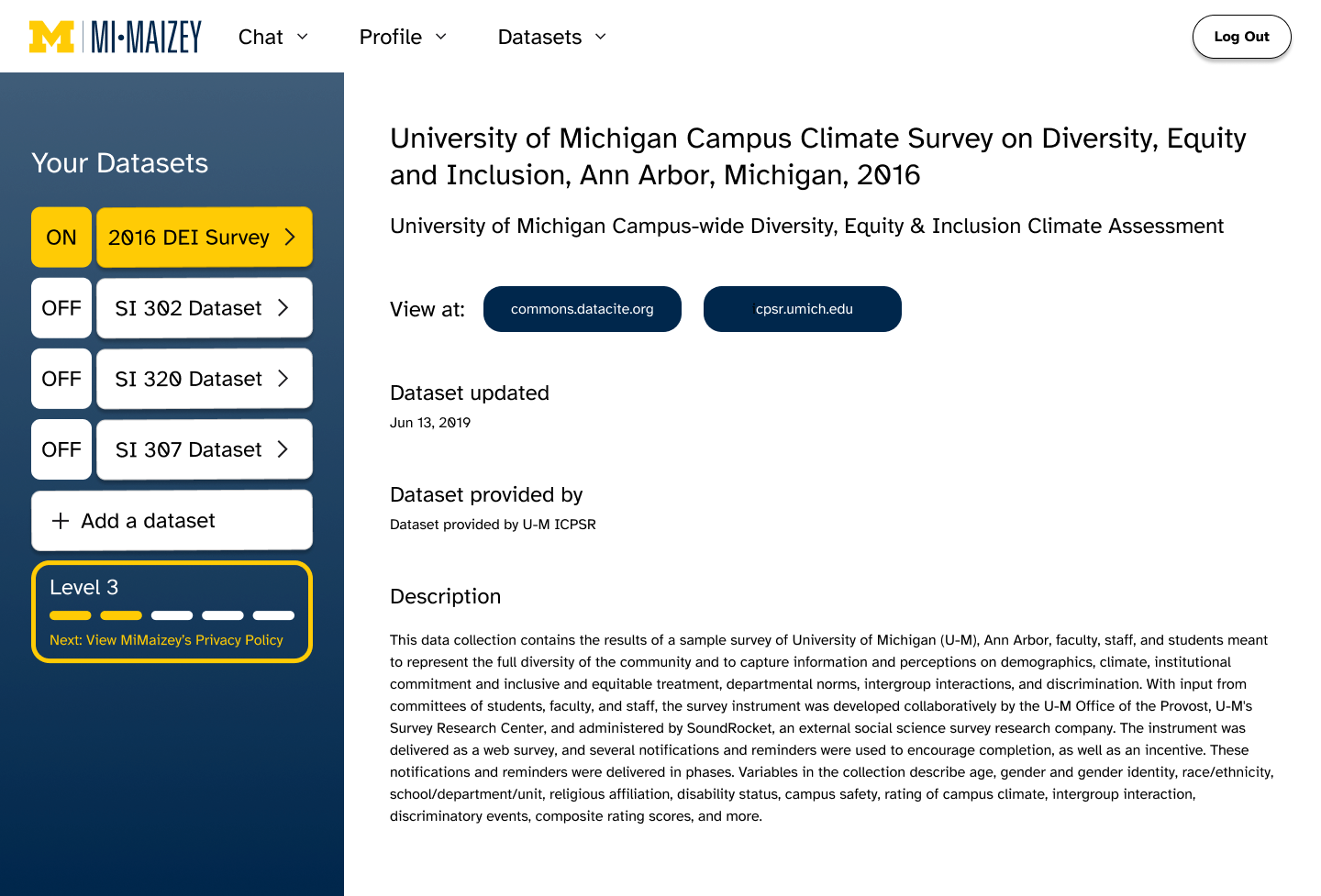Open the SI 302 Dataset chevron
Screen dimensions: 1321x896
(x=283, y=308)
